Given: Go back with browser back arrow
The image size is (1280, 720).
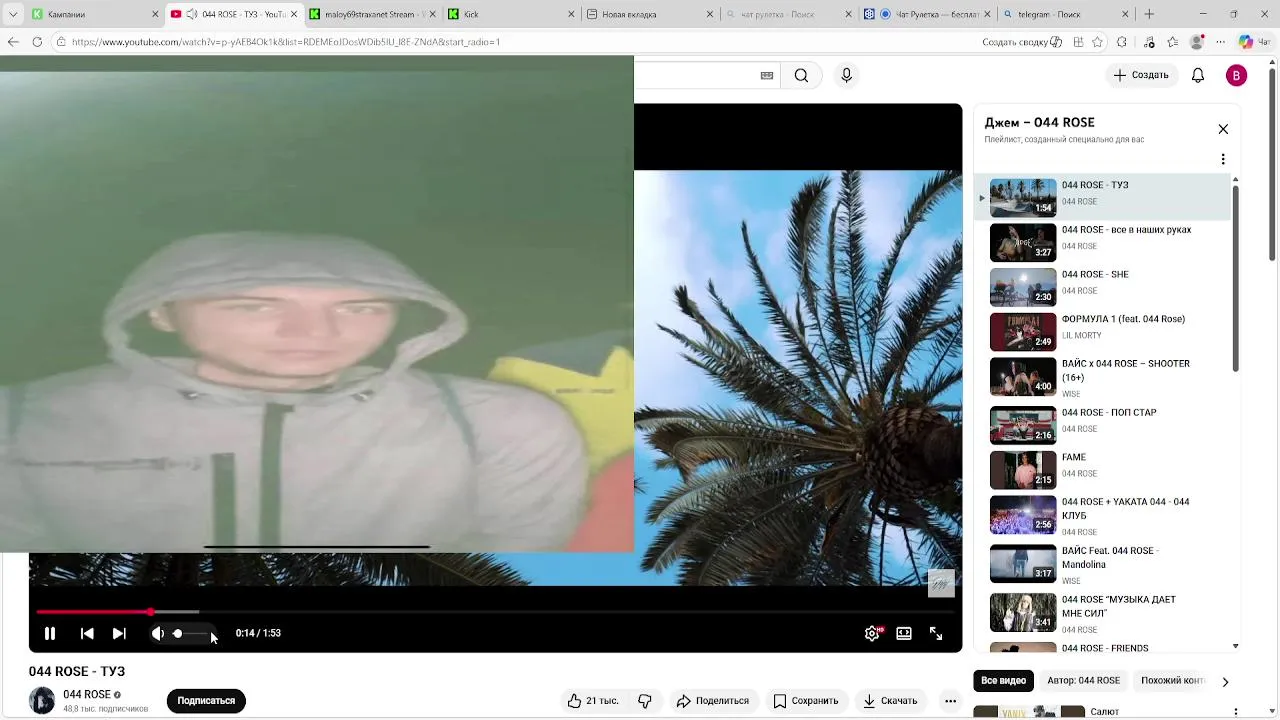Looking at the screenshot, I should (13, 42).
